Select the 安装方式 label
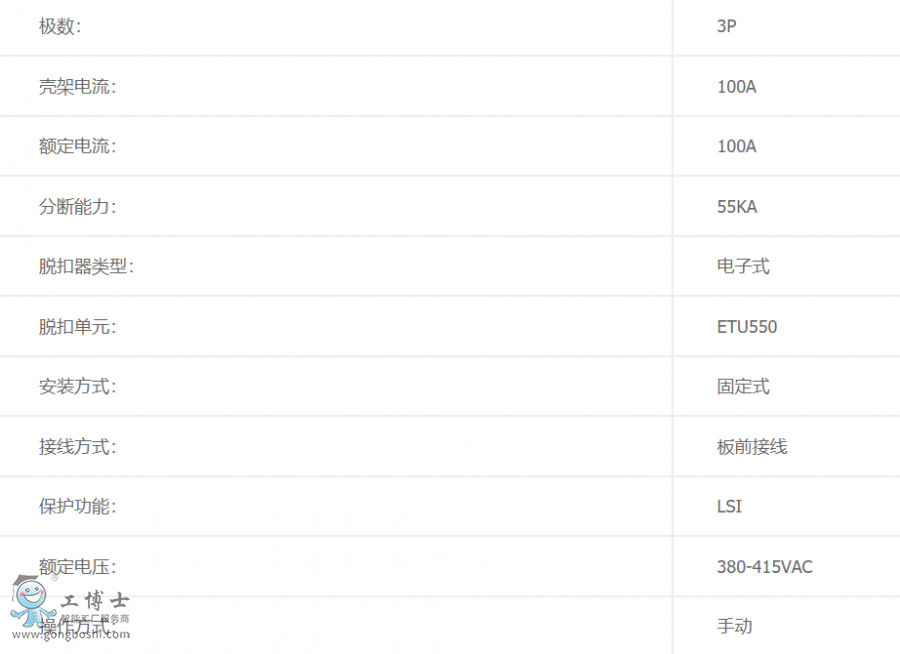 (78, 387)
